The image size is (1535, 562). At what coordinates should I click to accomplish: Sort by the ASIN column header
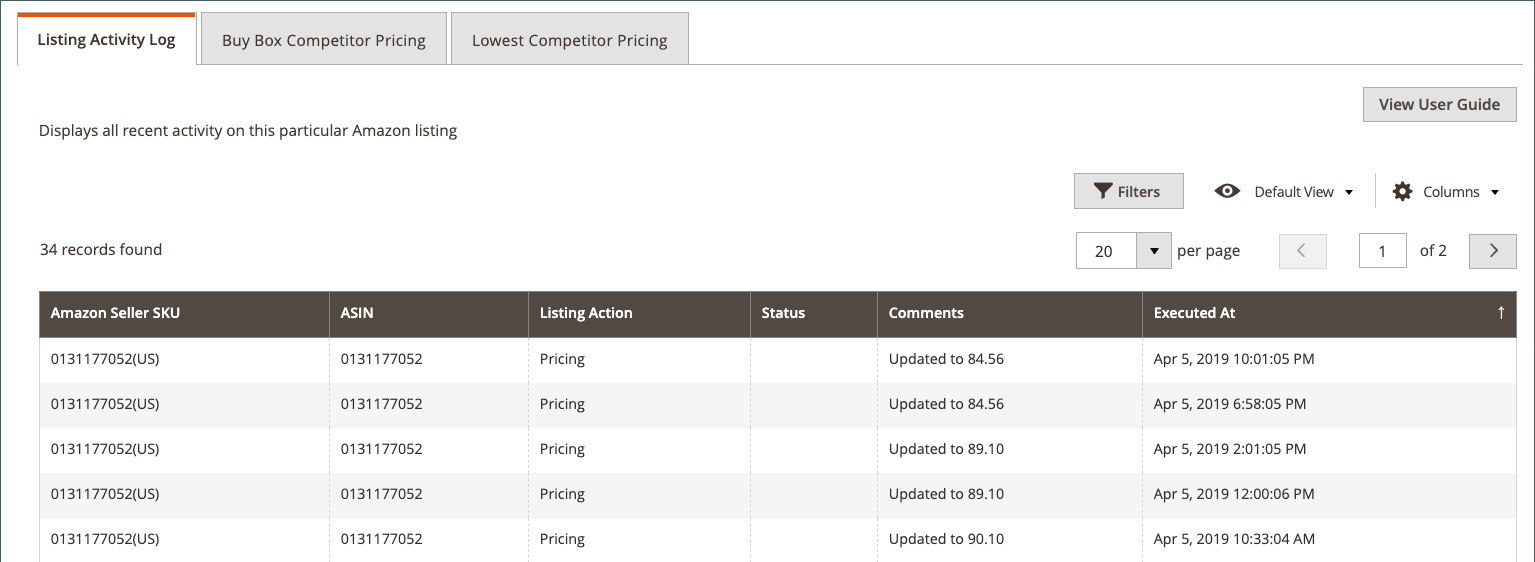357,313
